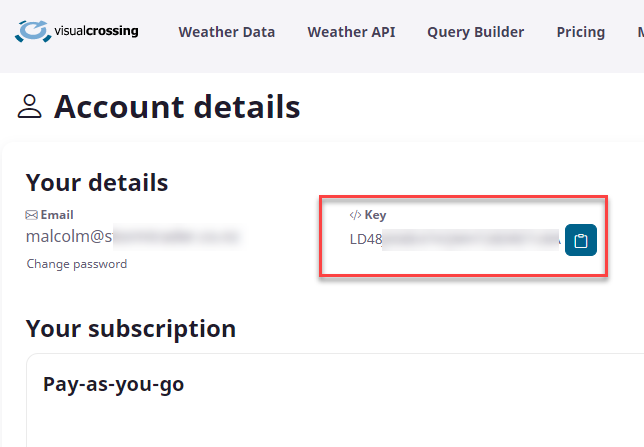Click the person icon beside Account details

pyautogui.click(x=30, y=107)
